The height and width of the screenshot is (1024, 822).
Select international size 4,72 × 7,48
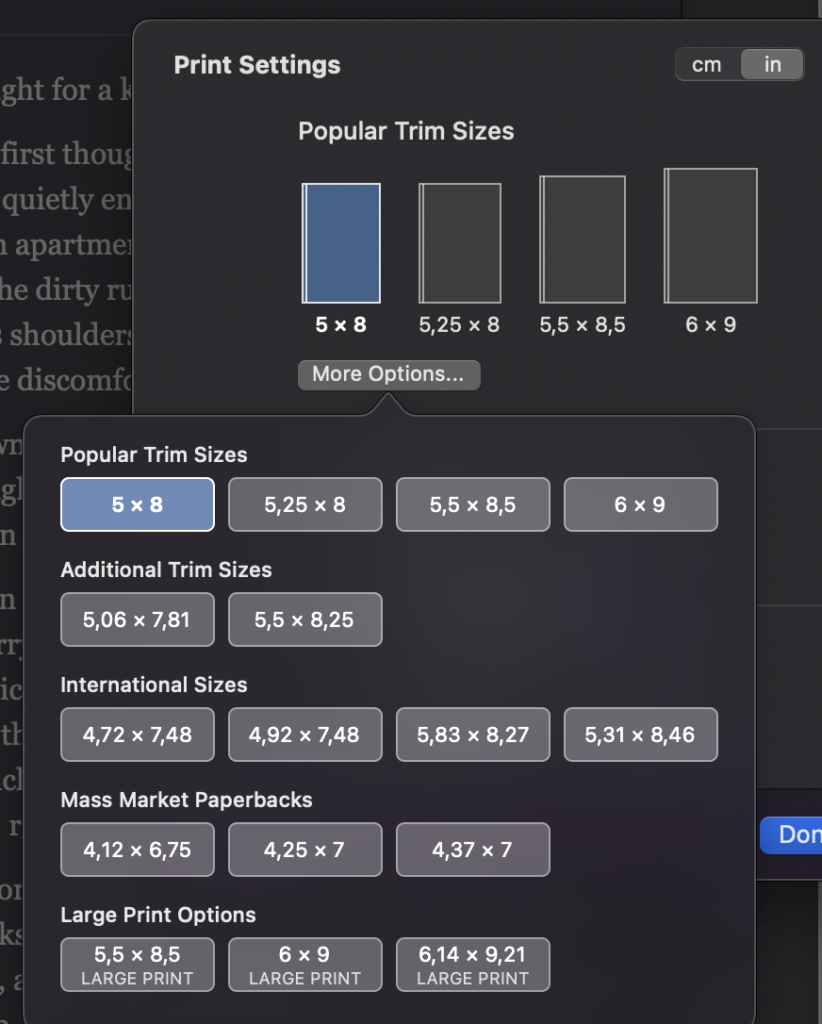click(137, 735)
